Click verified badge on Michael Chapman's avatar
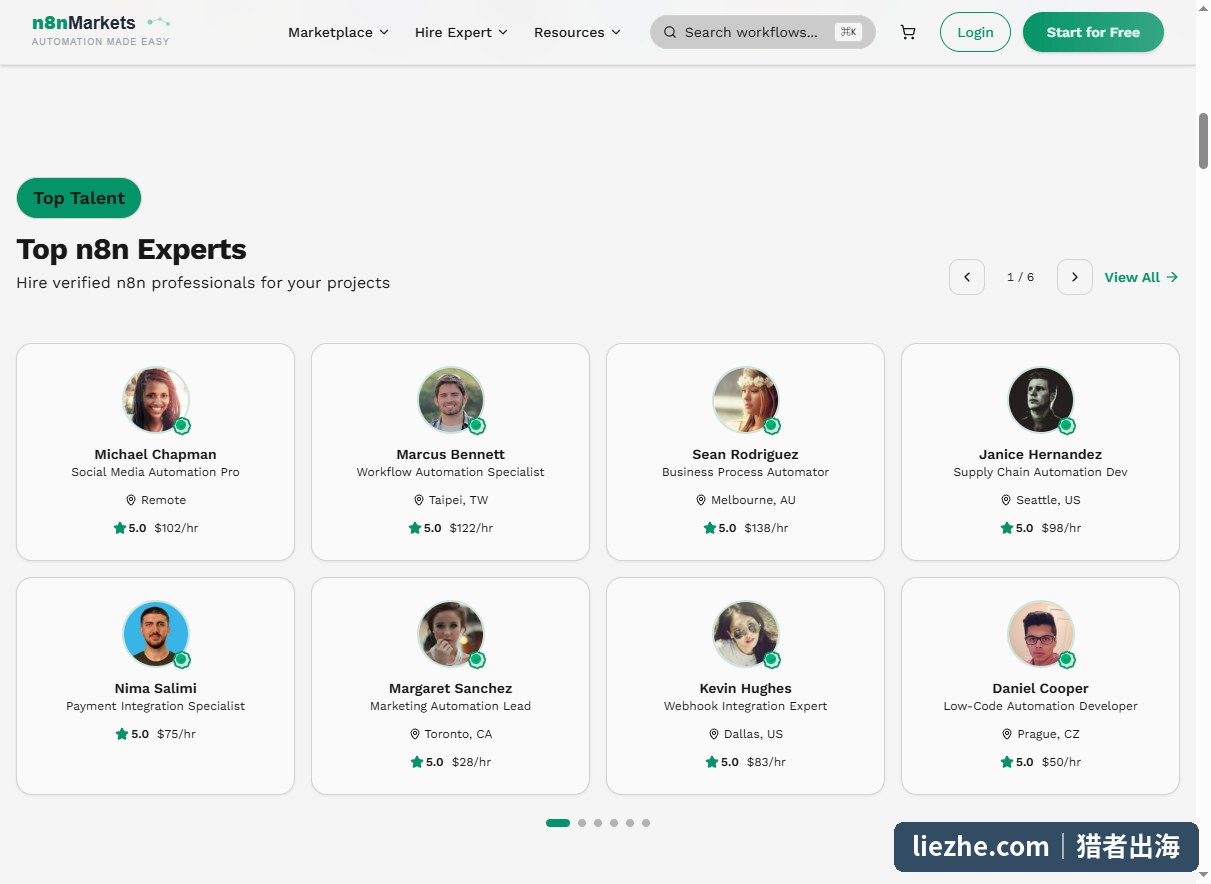Viewport: 1211px width, 884px height. click(182, 426)
